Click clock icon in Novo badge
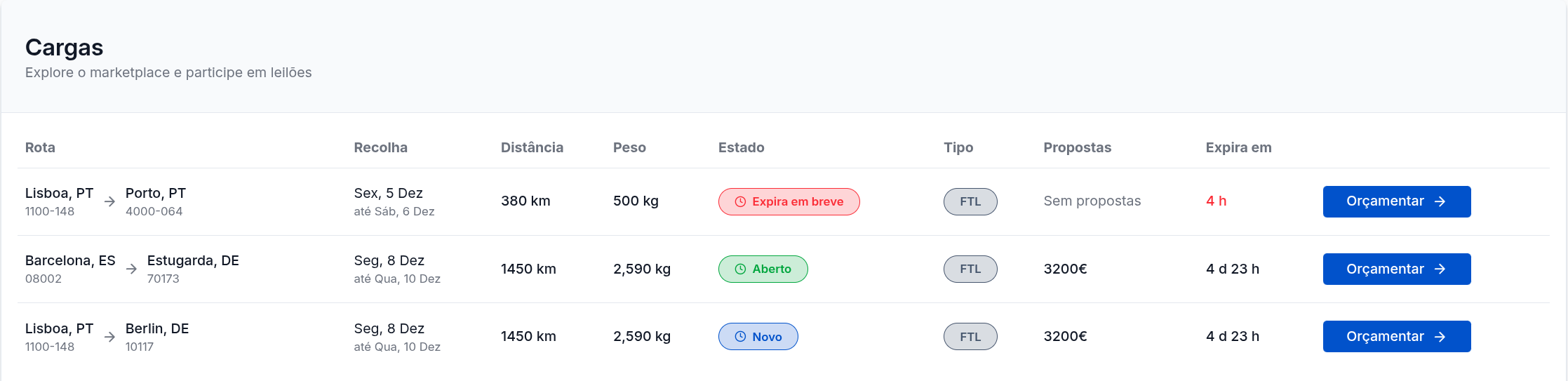The width and height of the screenshot is (1568, 381). (x=739, y=337)
